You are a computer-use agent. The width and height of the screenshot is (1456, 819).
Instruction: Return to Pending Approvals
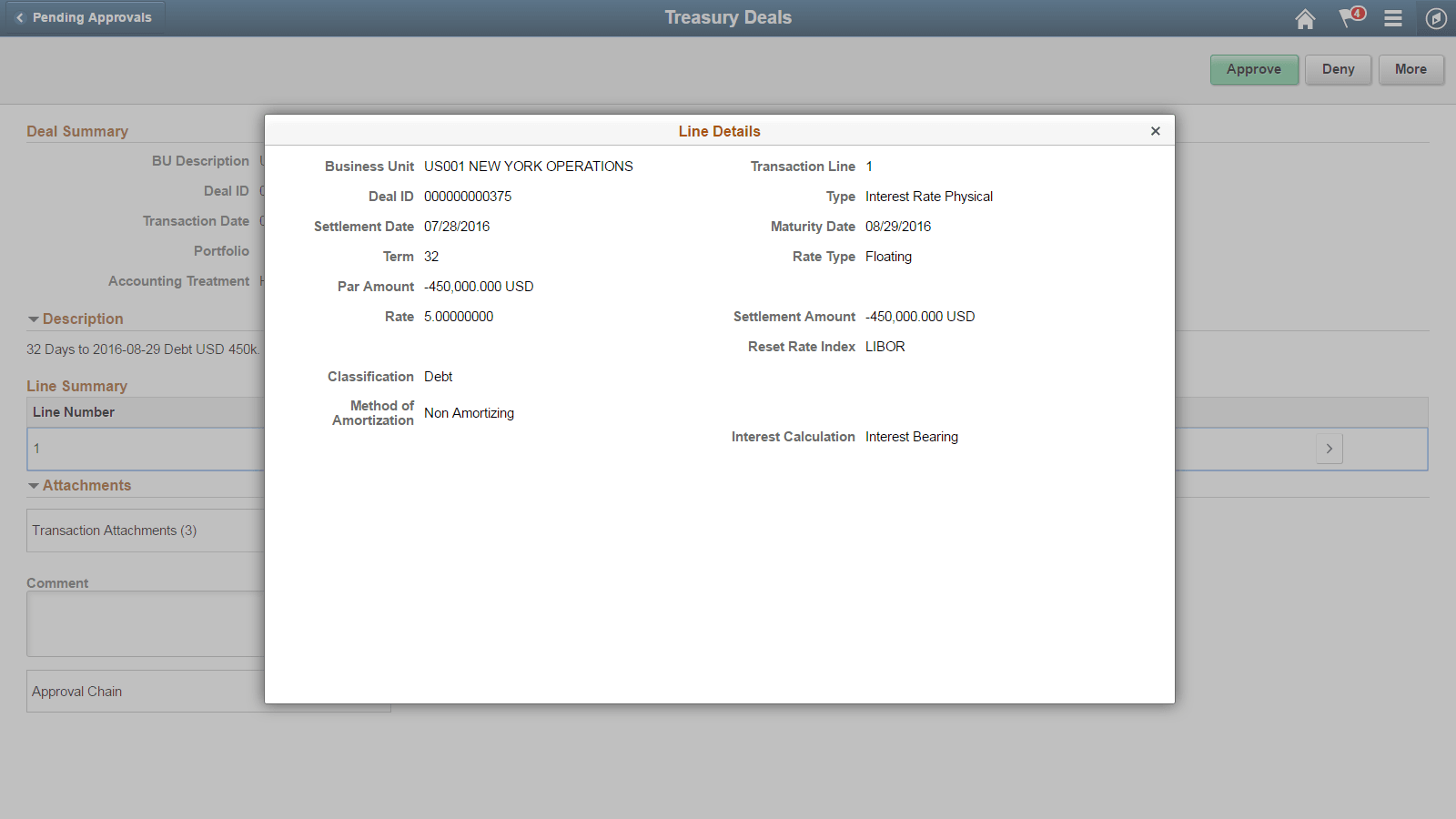click(85, 16)
